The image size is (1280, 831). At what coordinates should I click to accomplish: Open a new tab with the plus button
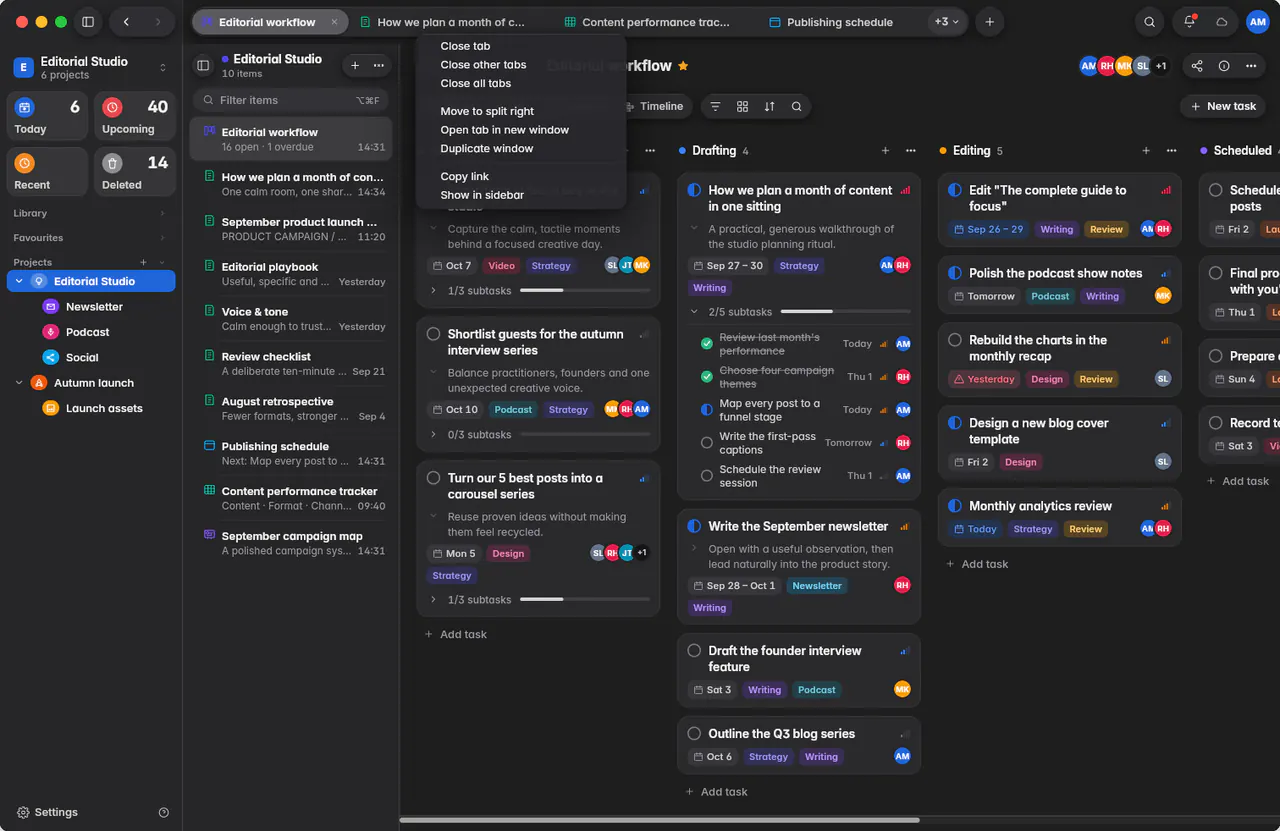[x=989, y=22]
